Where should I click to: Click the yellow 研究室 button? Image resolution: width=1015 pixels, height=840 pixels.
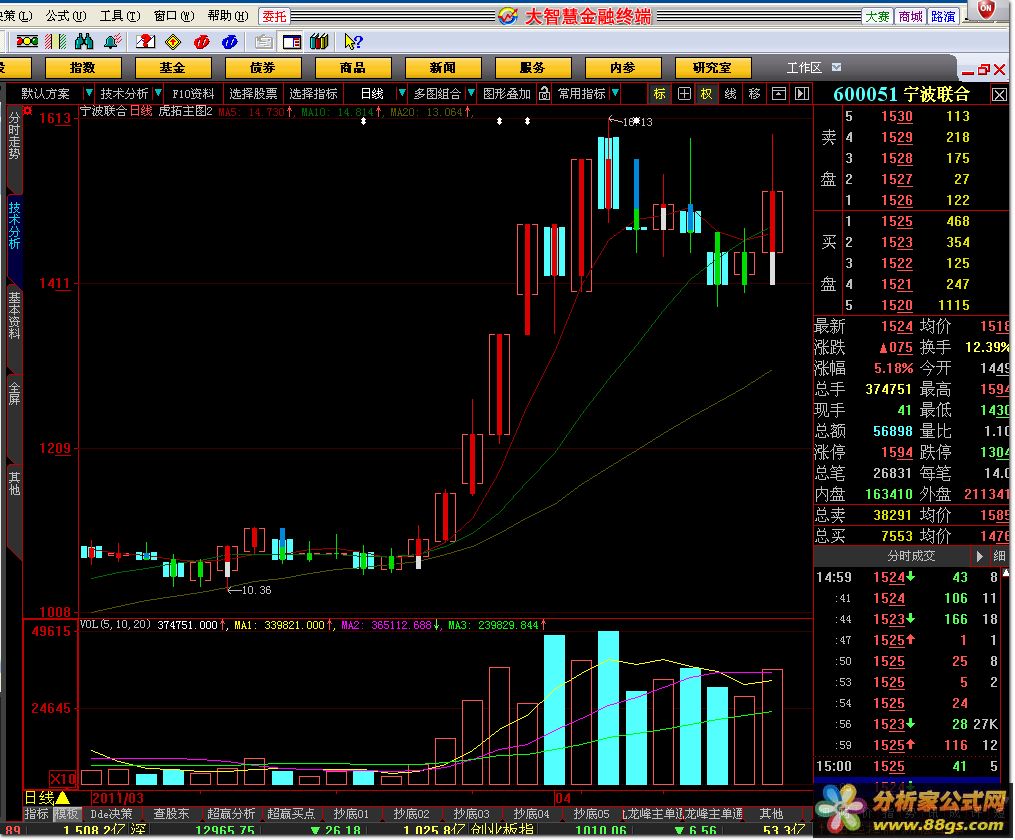(x=712, y=68)
